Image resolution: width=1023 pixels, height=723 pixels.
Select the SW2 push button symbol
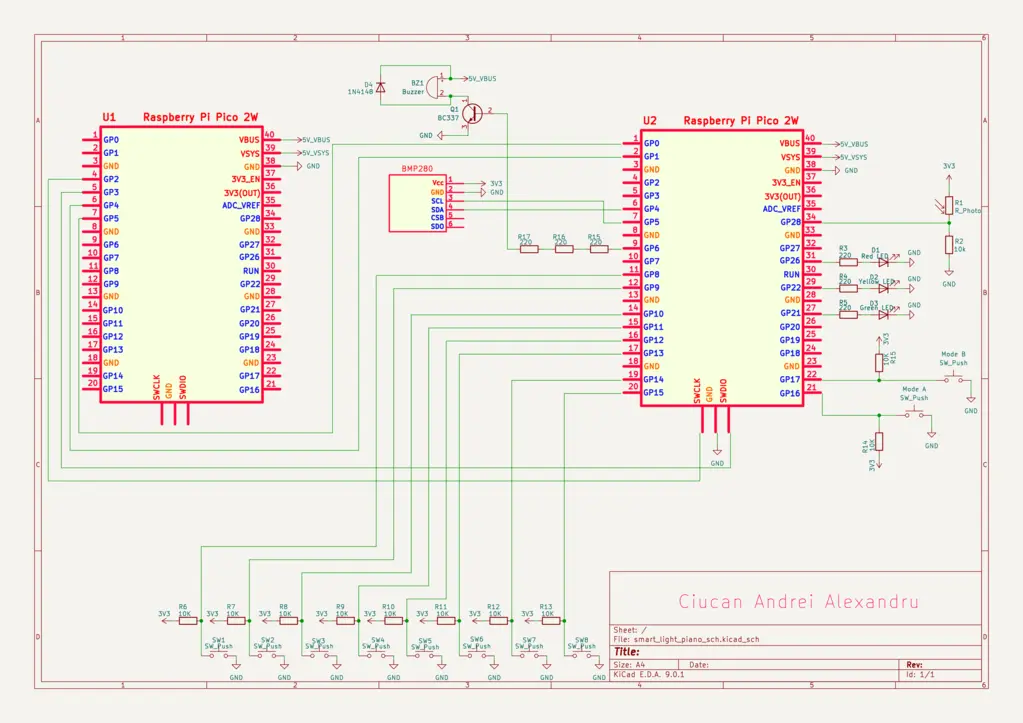[267, 655]
